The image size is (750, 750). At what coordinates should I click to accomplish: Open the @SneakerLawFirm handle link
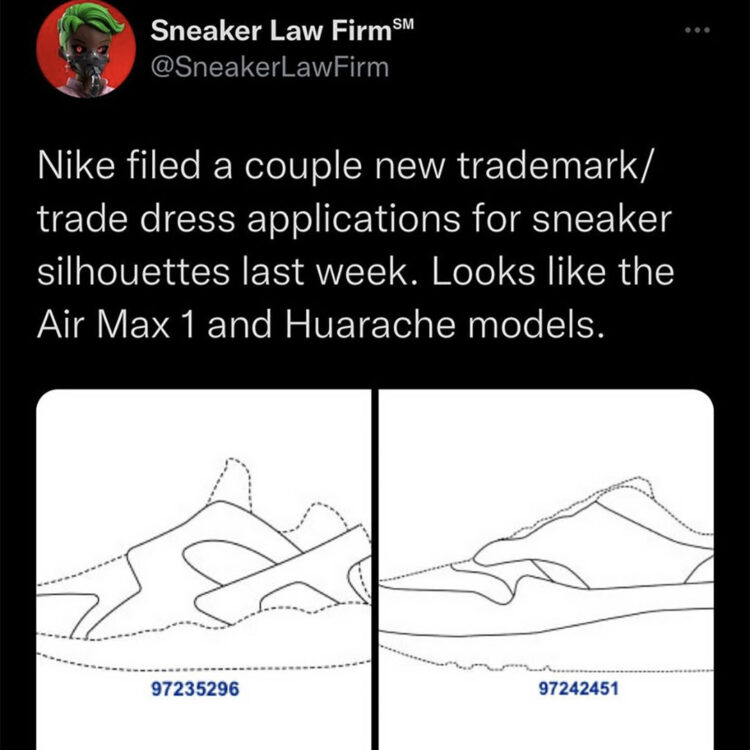[270, 67]
